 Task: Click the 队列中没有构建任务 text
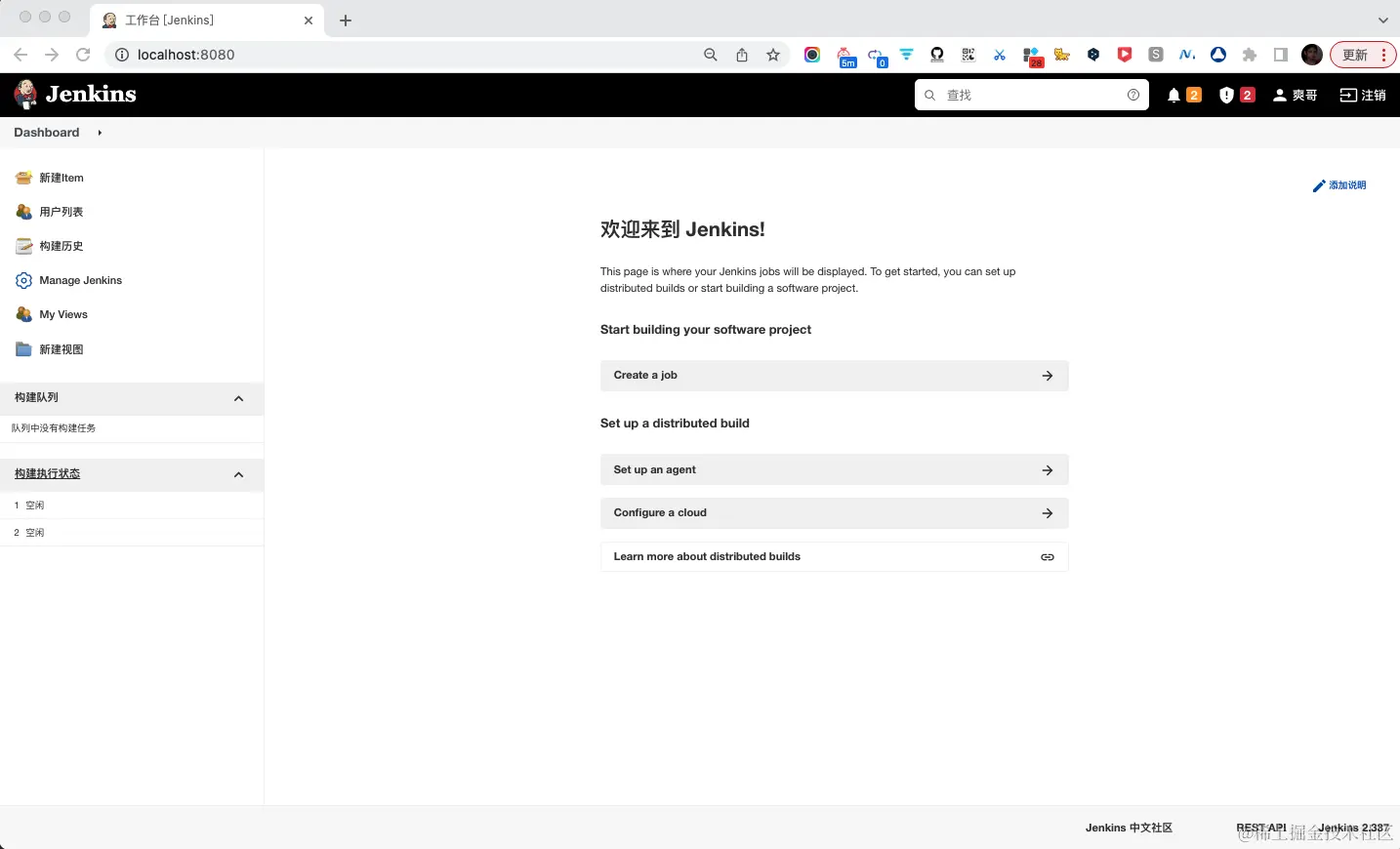[54, 428]
